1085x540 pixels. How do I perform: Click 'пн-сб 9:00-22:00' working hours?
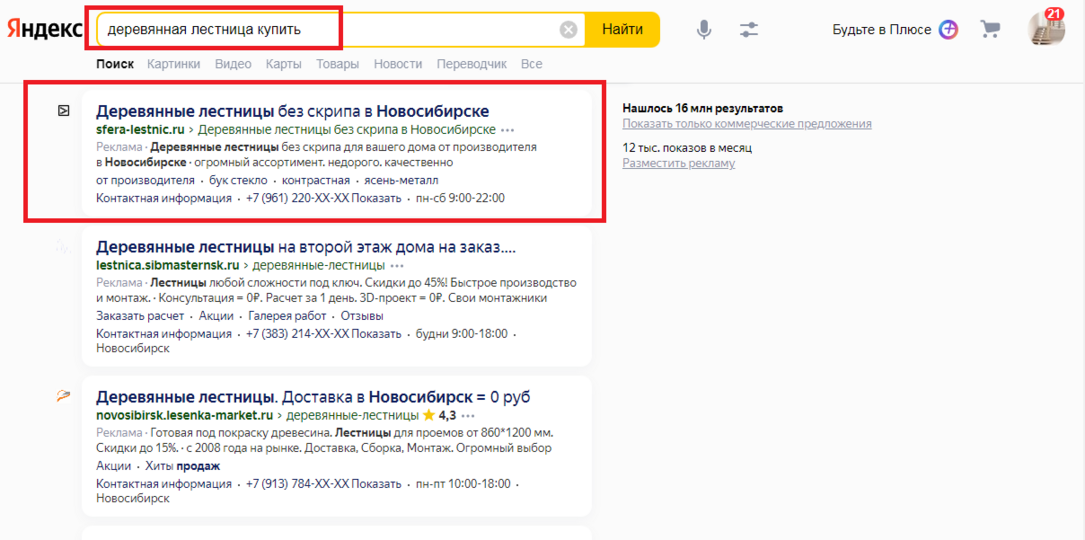click(x=460, y=199)
